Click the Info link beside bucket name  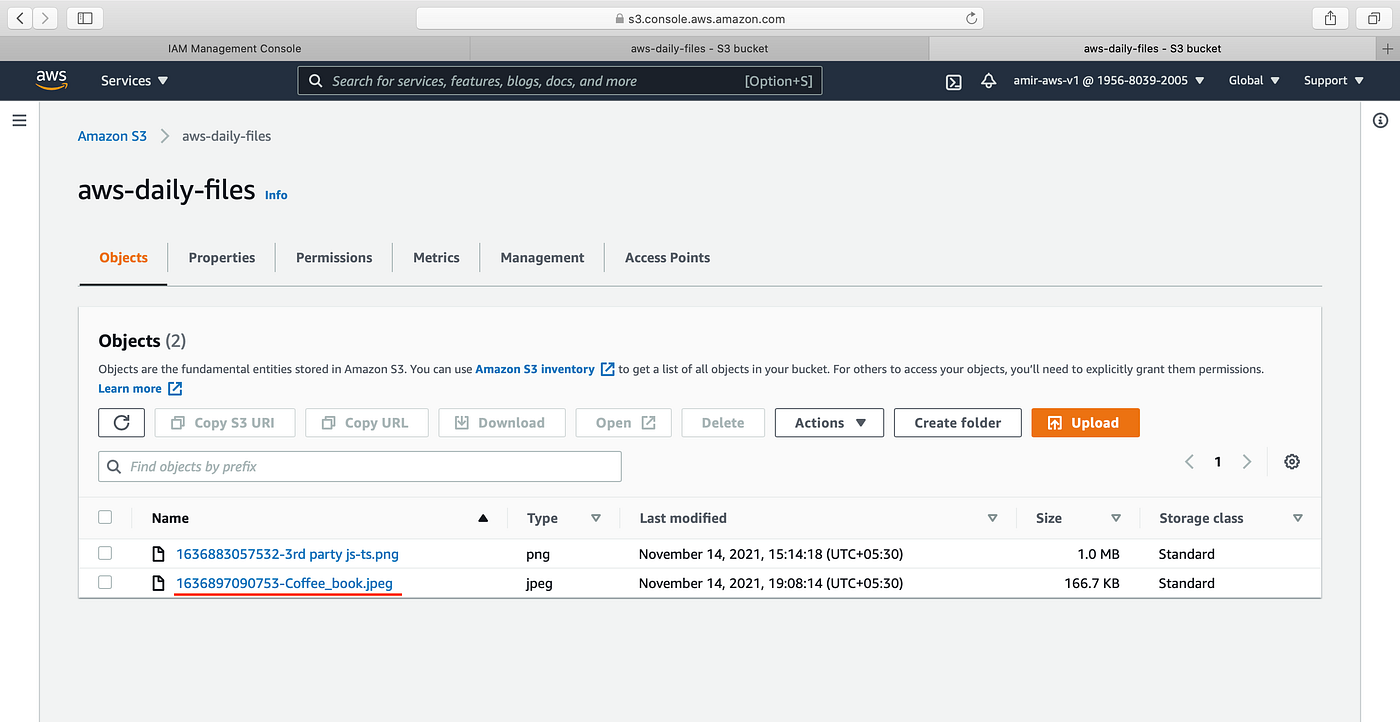[x=276, y=195]
